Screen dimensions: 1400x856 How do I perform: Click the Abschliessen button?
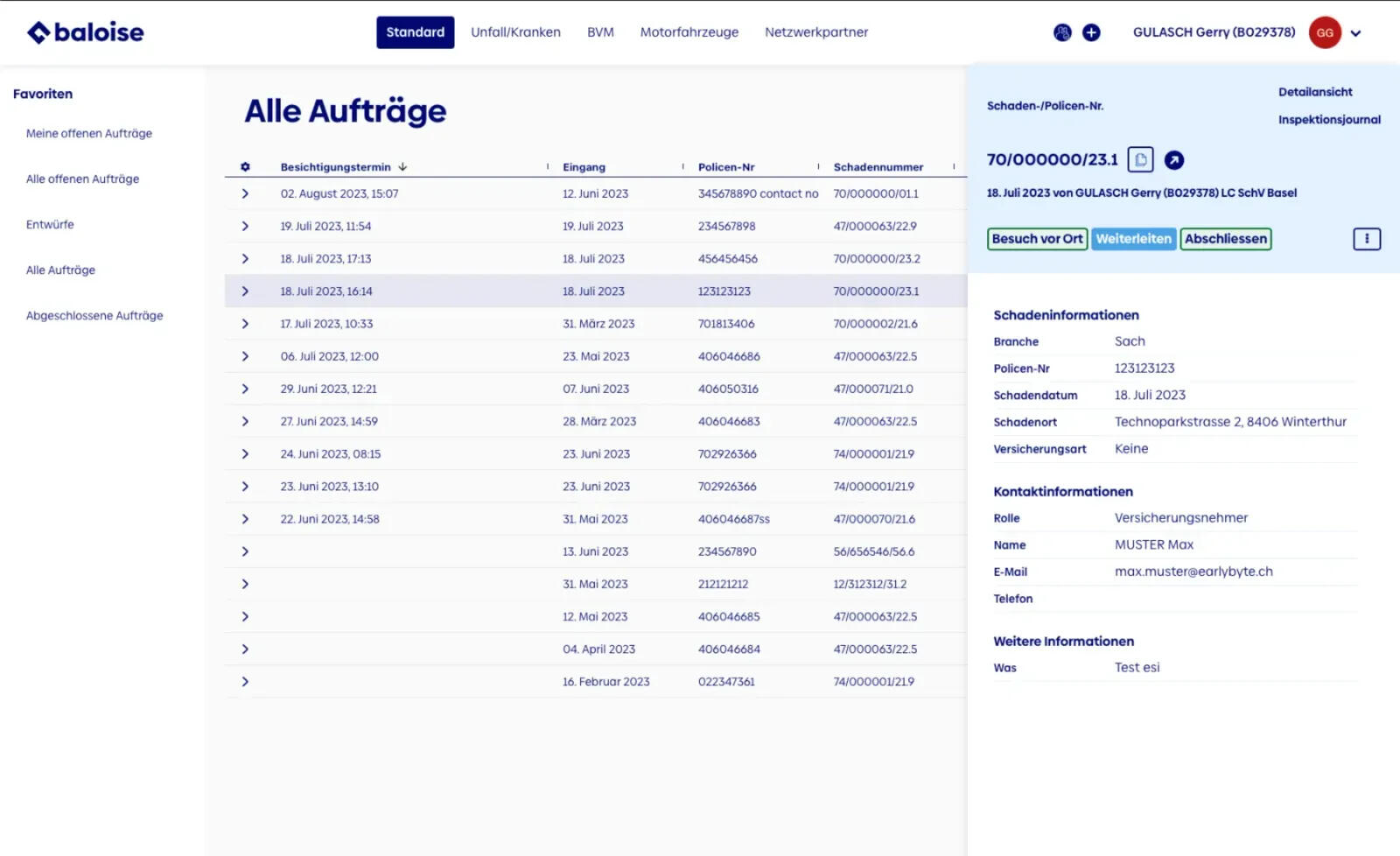click(1225, 239)
